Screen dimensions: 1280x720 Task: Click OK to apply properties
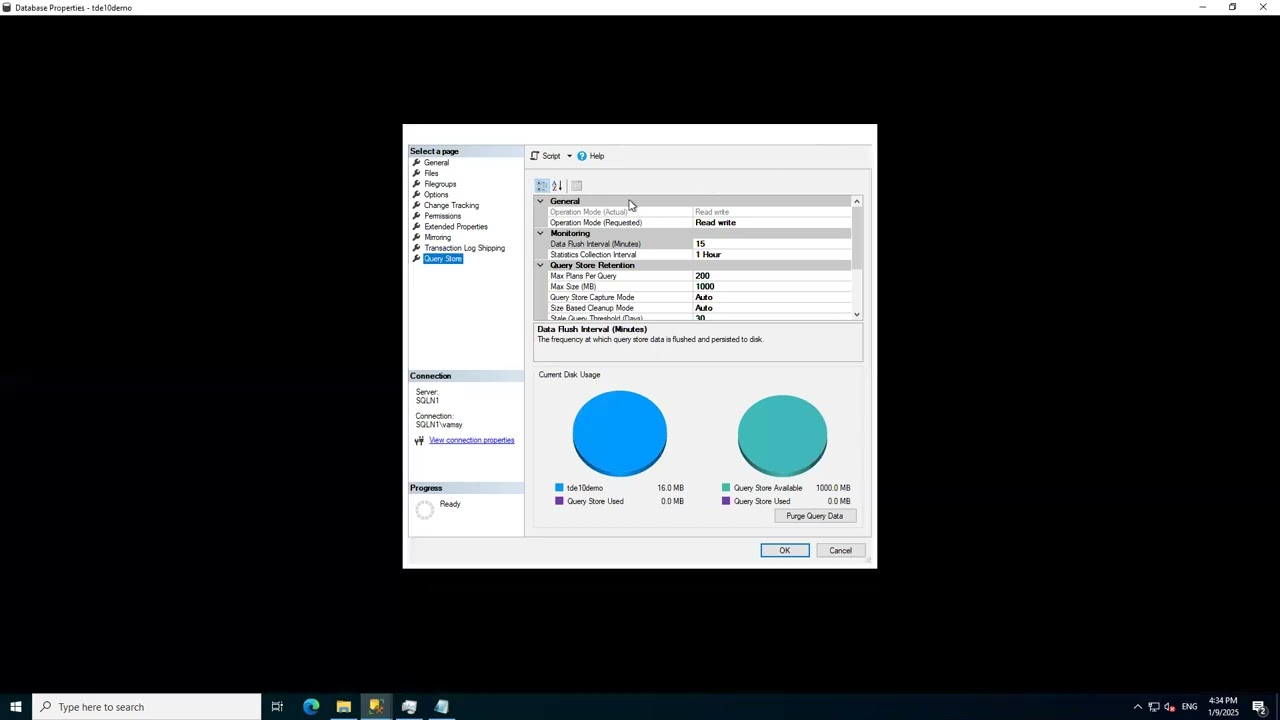click(x=785, y=551)
